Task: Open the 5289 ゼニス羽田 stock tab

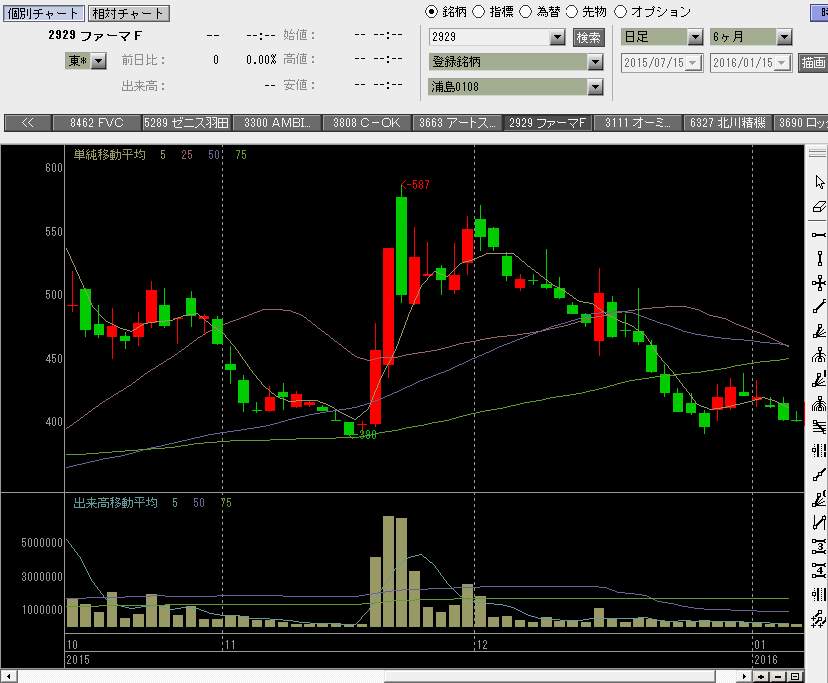Action: pos(186,123)
